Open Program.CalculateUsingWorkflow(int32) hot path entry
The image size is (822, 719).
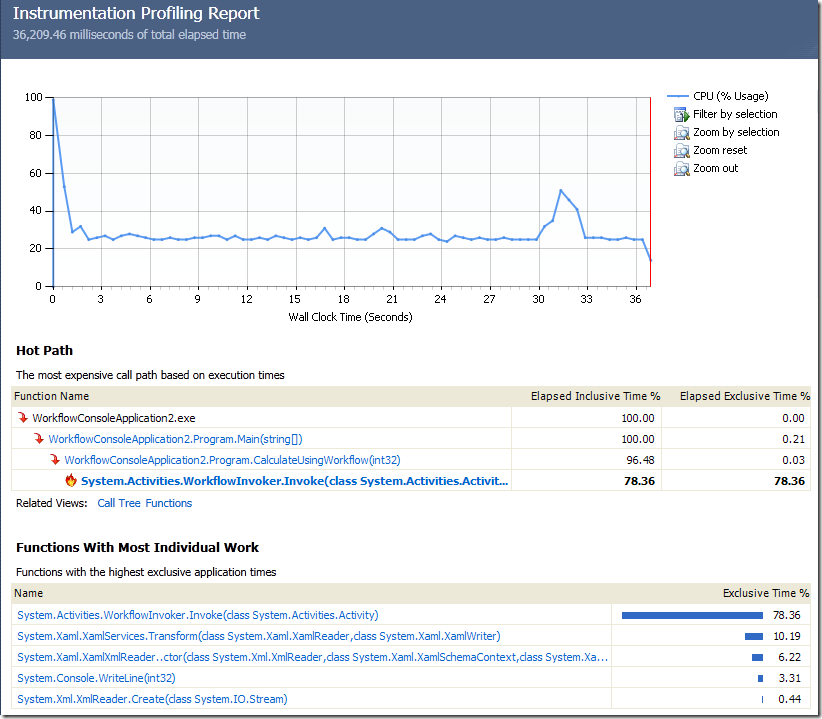point(232,460)
